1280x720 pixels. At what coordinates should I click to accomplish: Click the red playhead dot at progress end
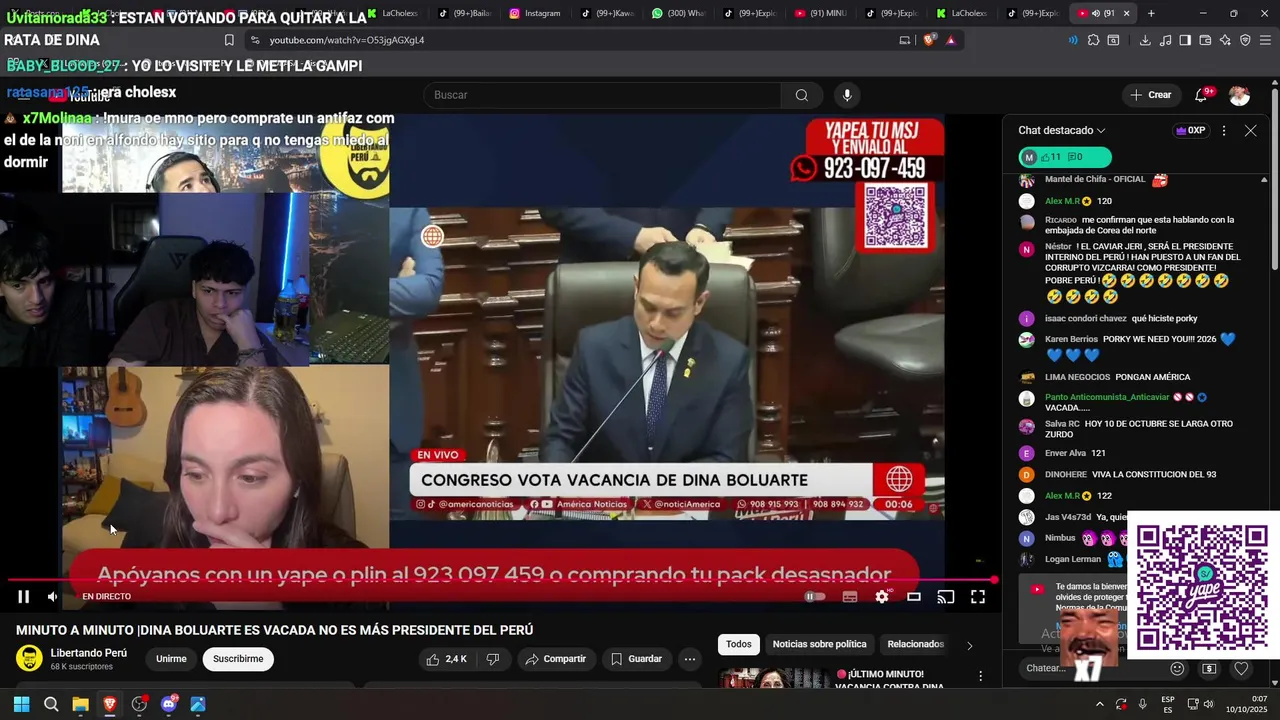(x=994, y=580)
